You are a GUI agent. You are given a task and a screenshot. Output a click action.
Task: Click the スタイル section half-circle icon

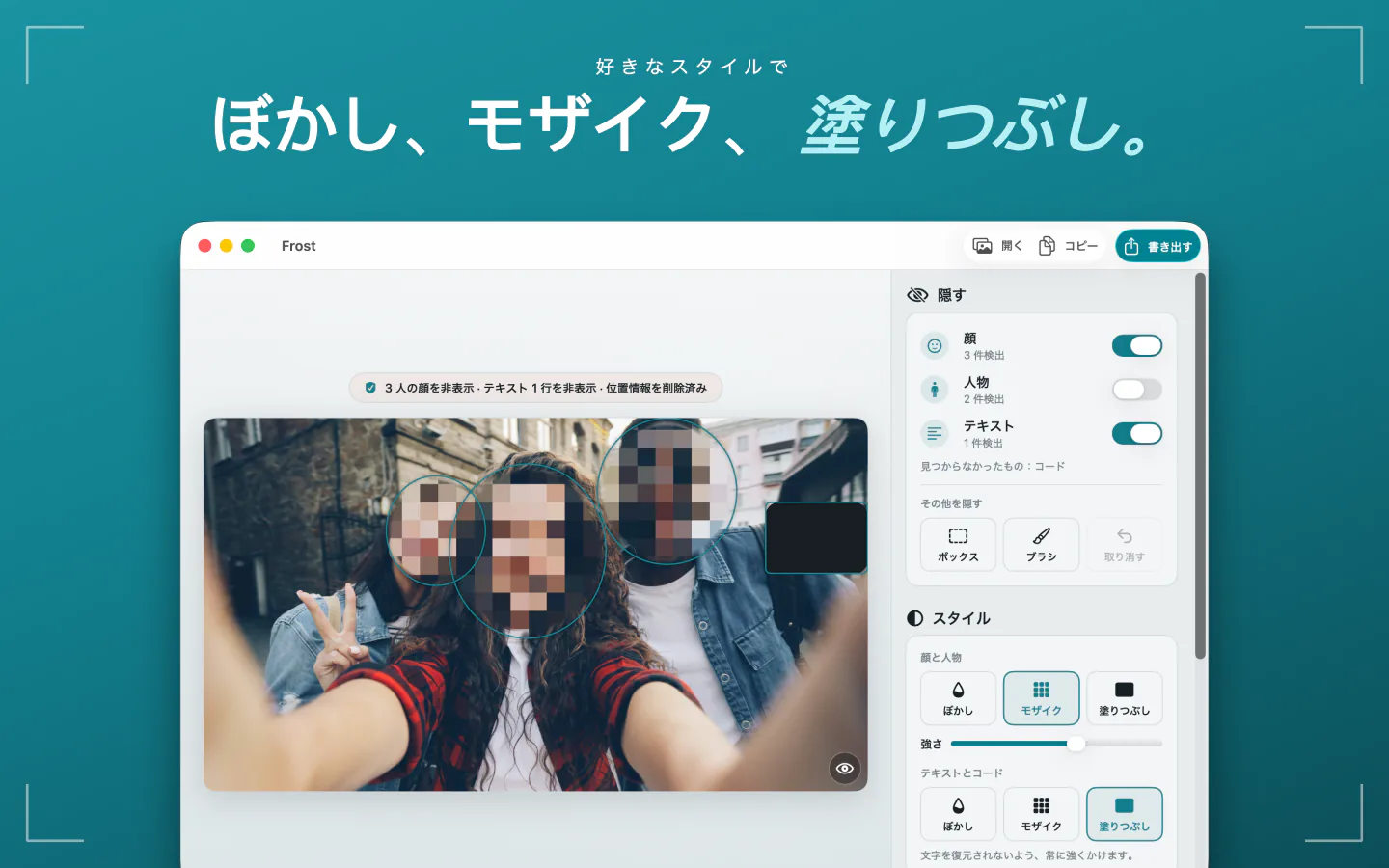[x=915, y=618]
